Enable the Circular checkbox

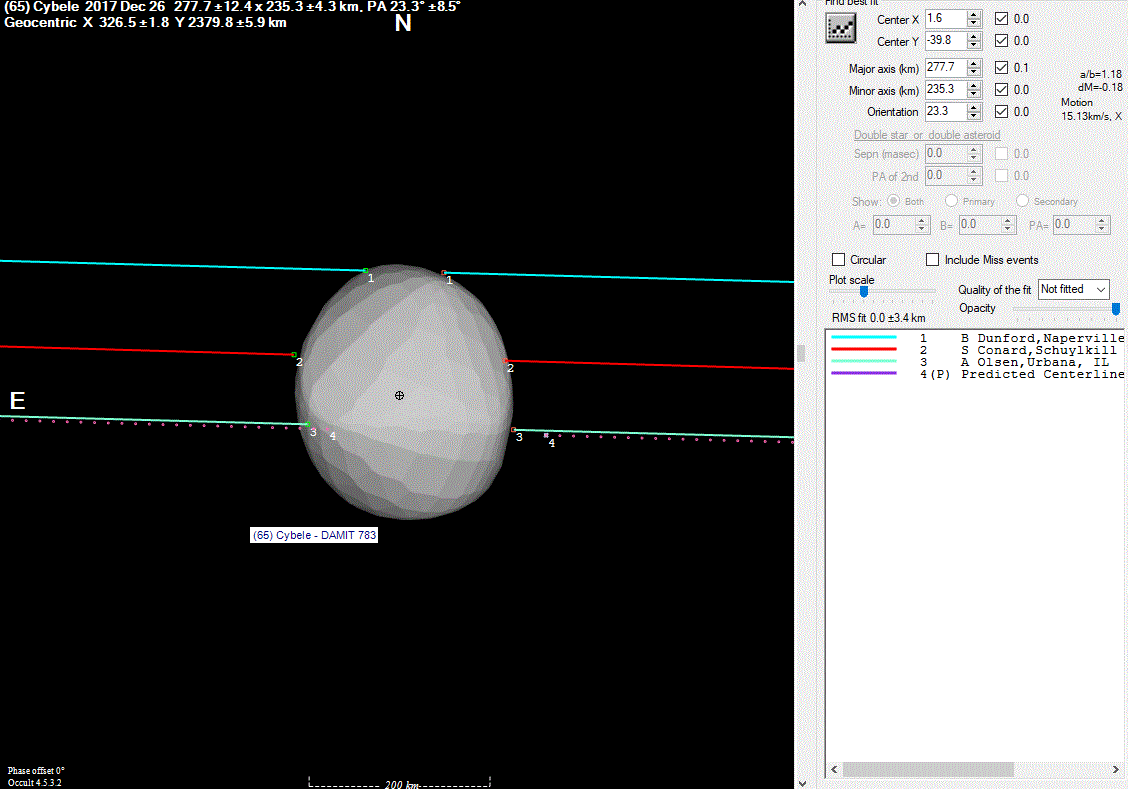839,260
